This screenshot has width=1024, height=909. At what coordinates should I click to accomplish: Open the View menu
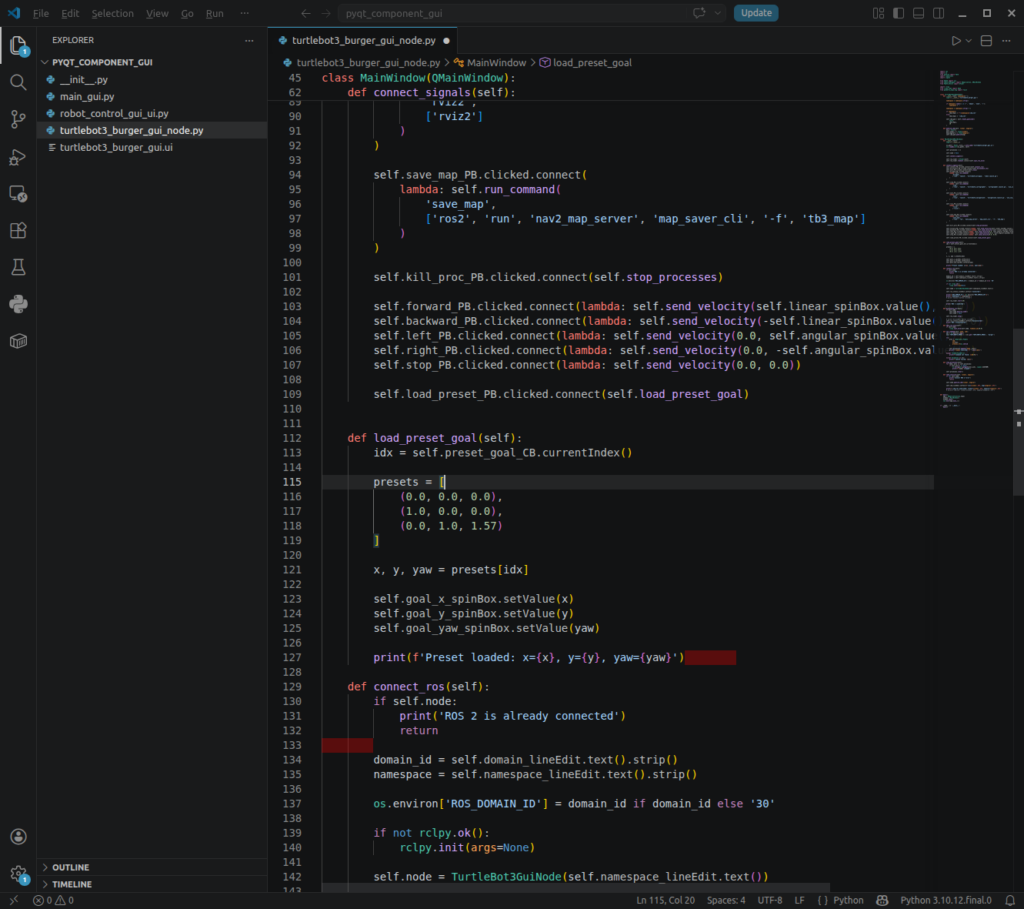[157, 13]
